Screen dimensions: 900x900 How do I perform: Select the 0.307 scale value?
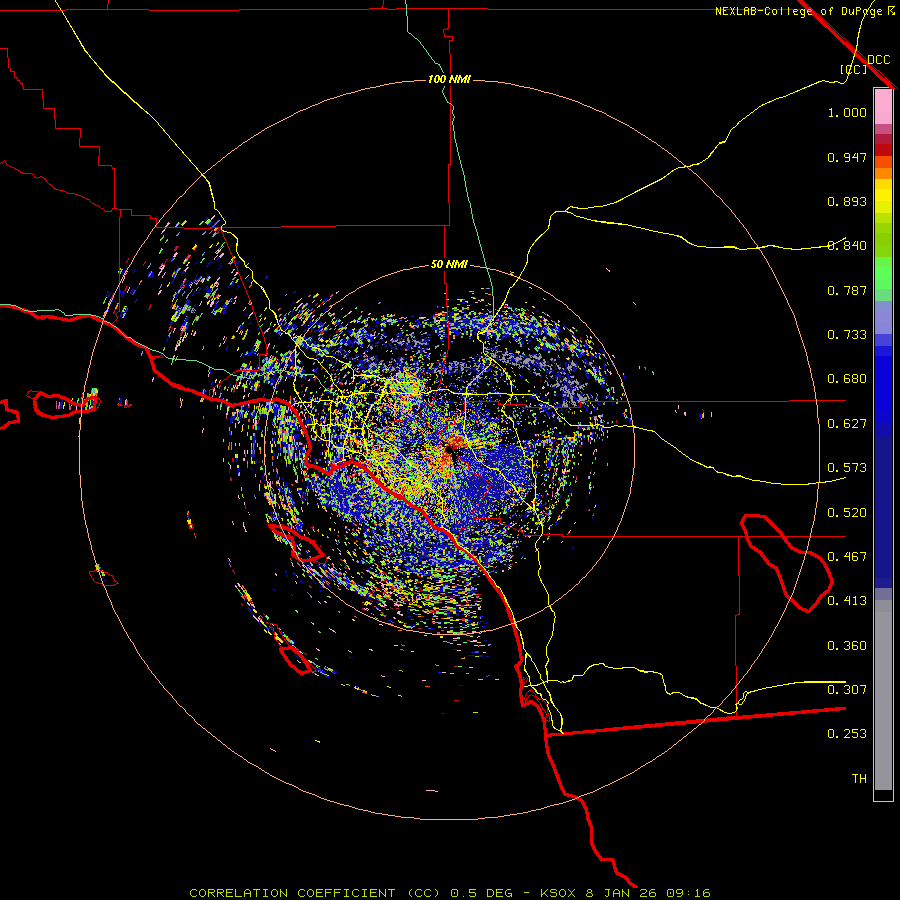coord(847,690)
